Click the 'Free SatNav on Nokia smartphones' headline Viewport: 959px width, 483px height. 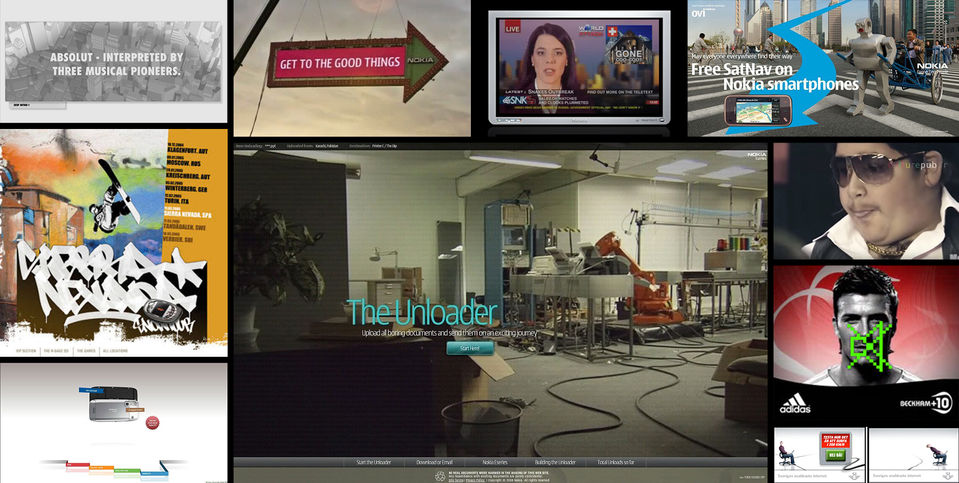pyautogui.click(x=774, y=76)
